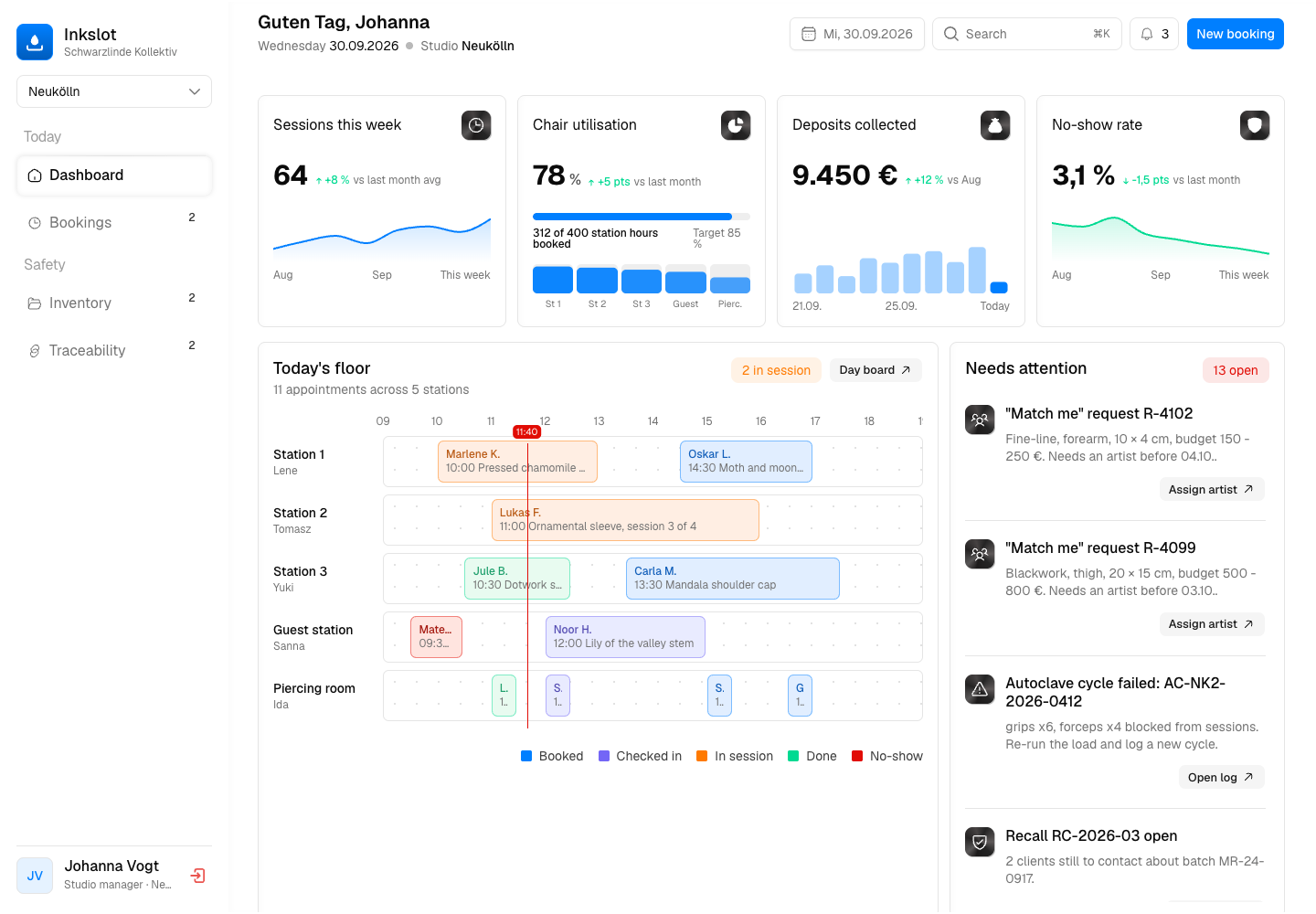Click the St 1 utilisation bar
This screenshot has height=914, width=1316.
[553, 280]
